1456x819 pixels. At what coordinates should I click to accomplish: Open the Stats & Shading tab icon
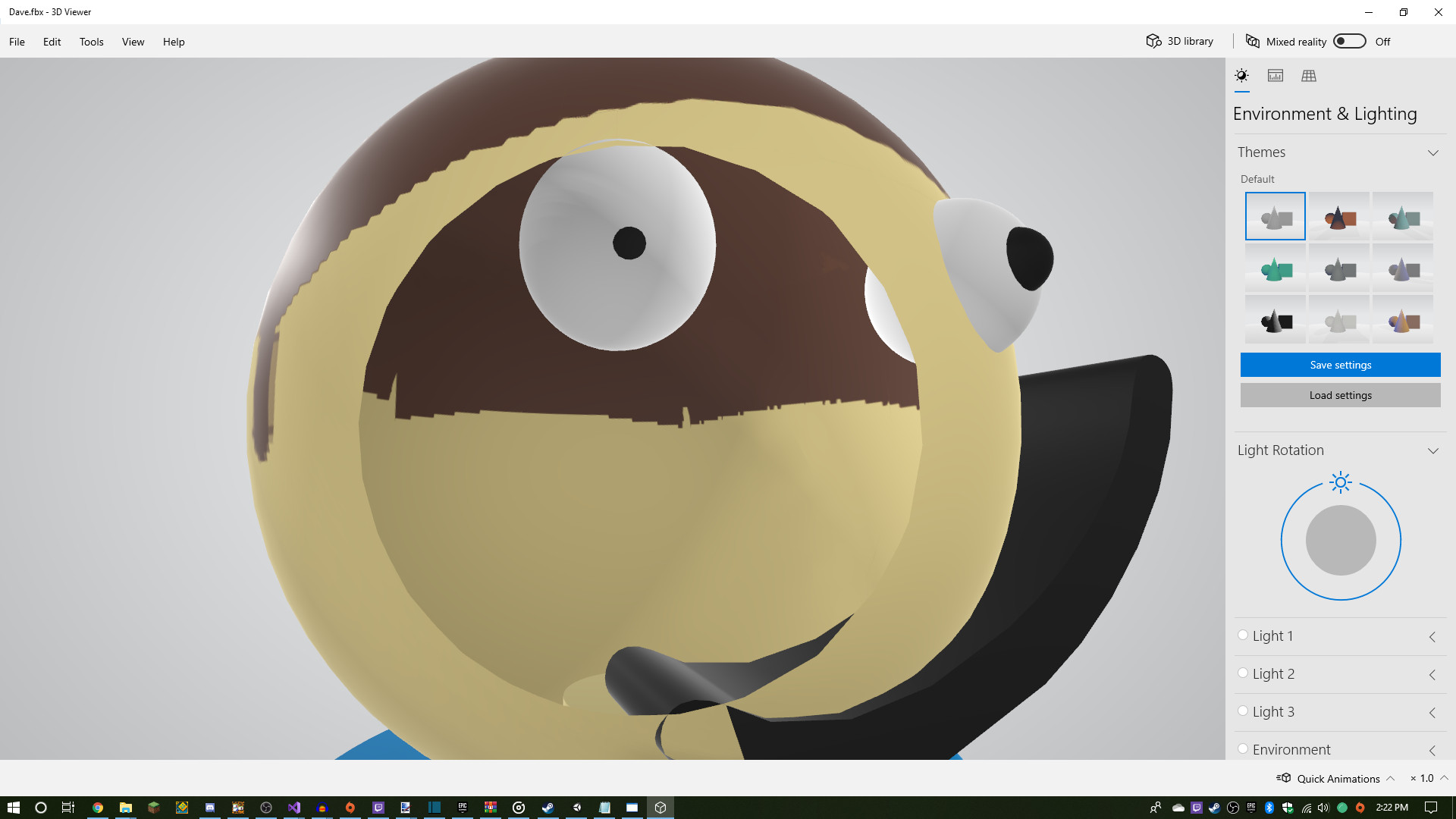[x=1276, y=76]
